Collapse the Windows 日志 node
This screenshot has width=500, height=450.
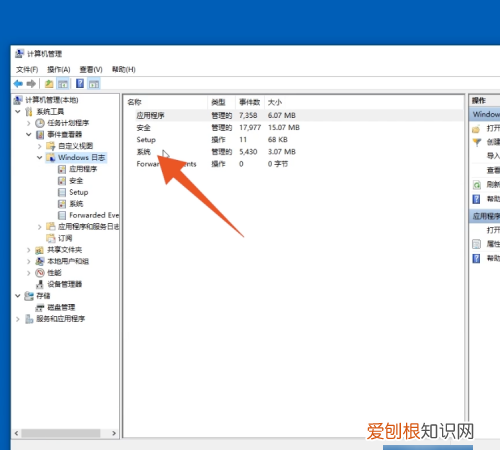tap(39, 158)
